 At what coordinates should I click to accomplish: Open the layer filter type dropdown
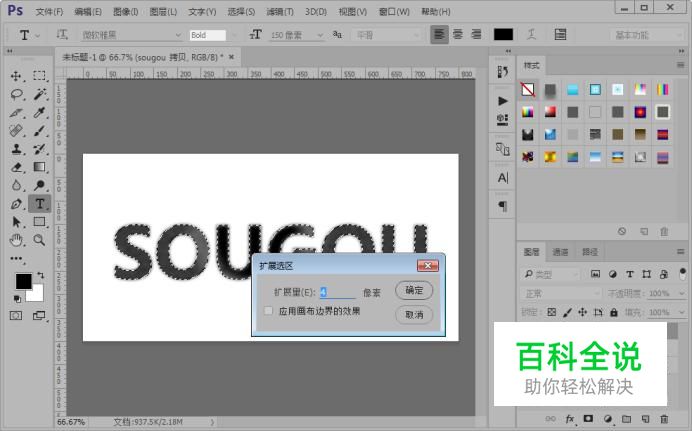[550, 274]
